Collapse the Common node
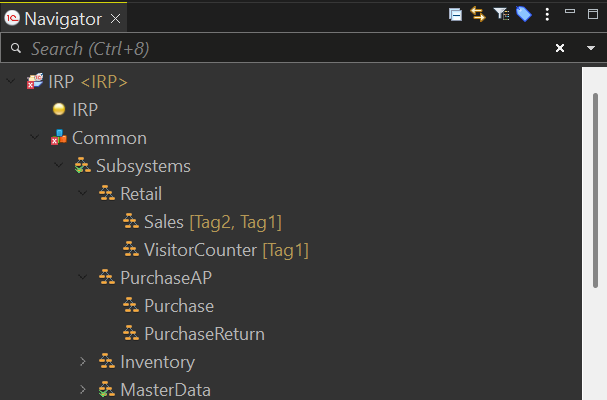Screen dimensions: 607x400 point(35,137)
